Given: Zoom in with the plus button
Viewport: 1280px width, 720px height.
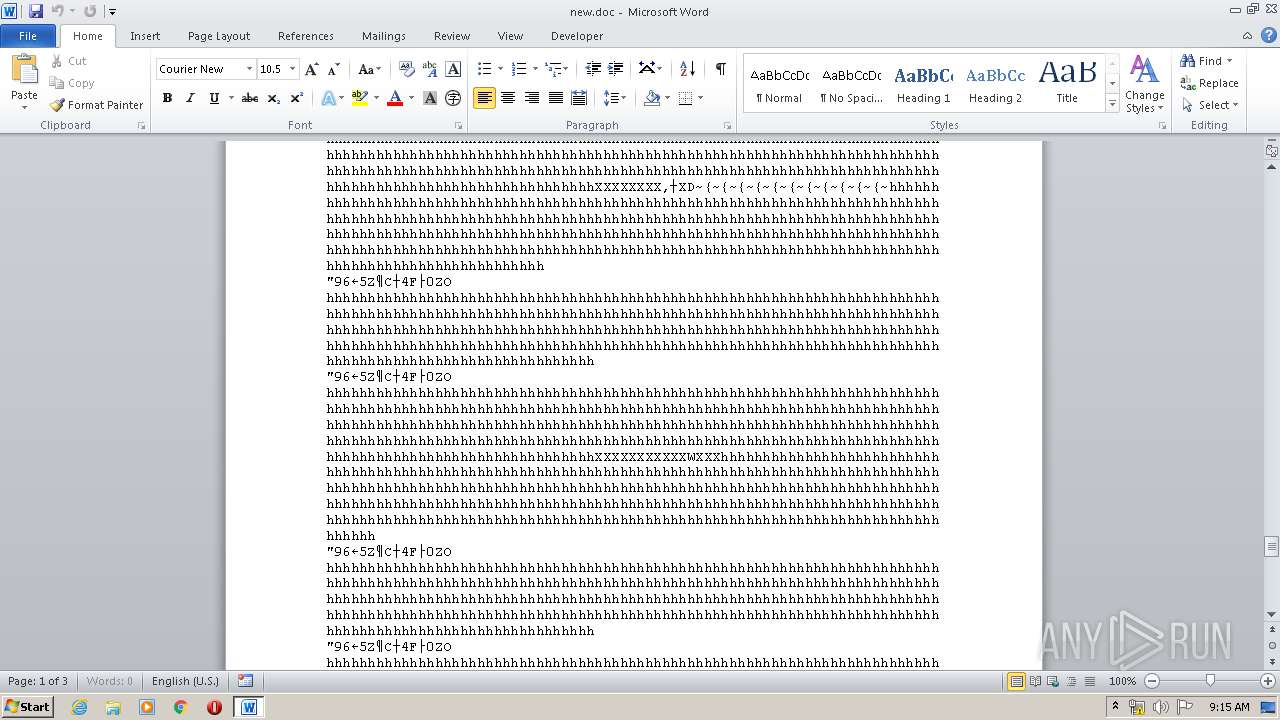Looking at the screenshot, I should point(1268,681).
